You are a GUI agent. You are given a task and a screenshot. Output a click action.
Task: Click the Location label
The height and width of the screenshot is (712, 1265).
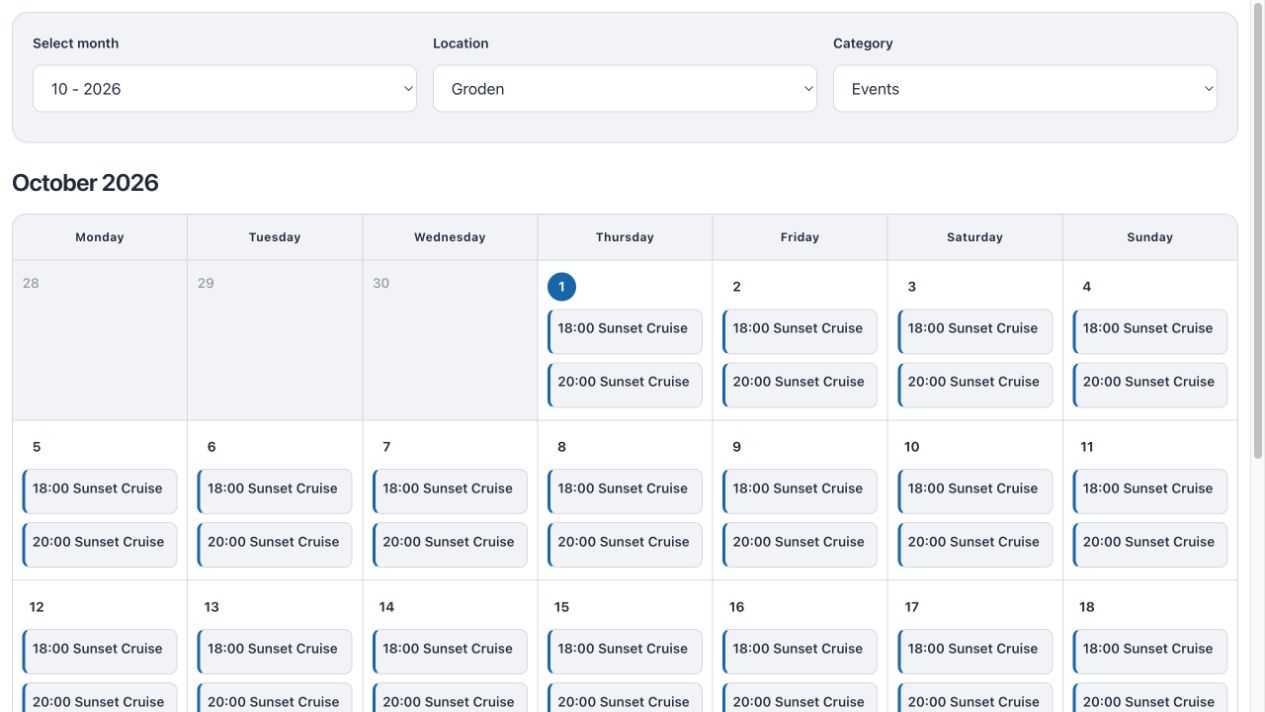(461, 43)
